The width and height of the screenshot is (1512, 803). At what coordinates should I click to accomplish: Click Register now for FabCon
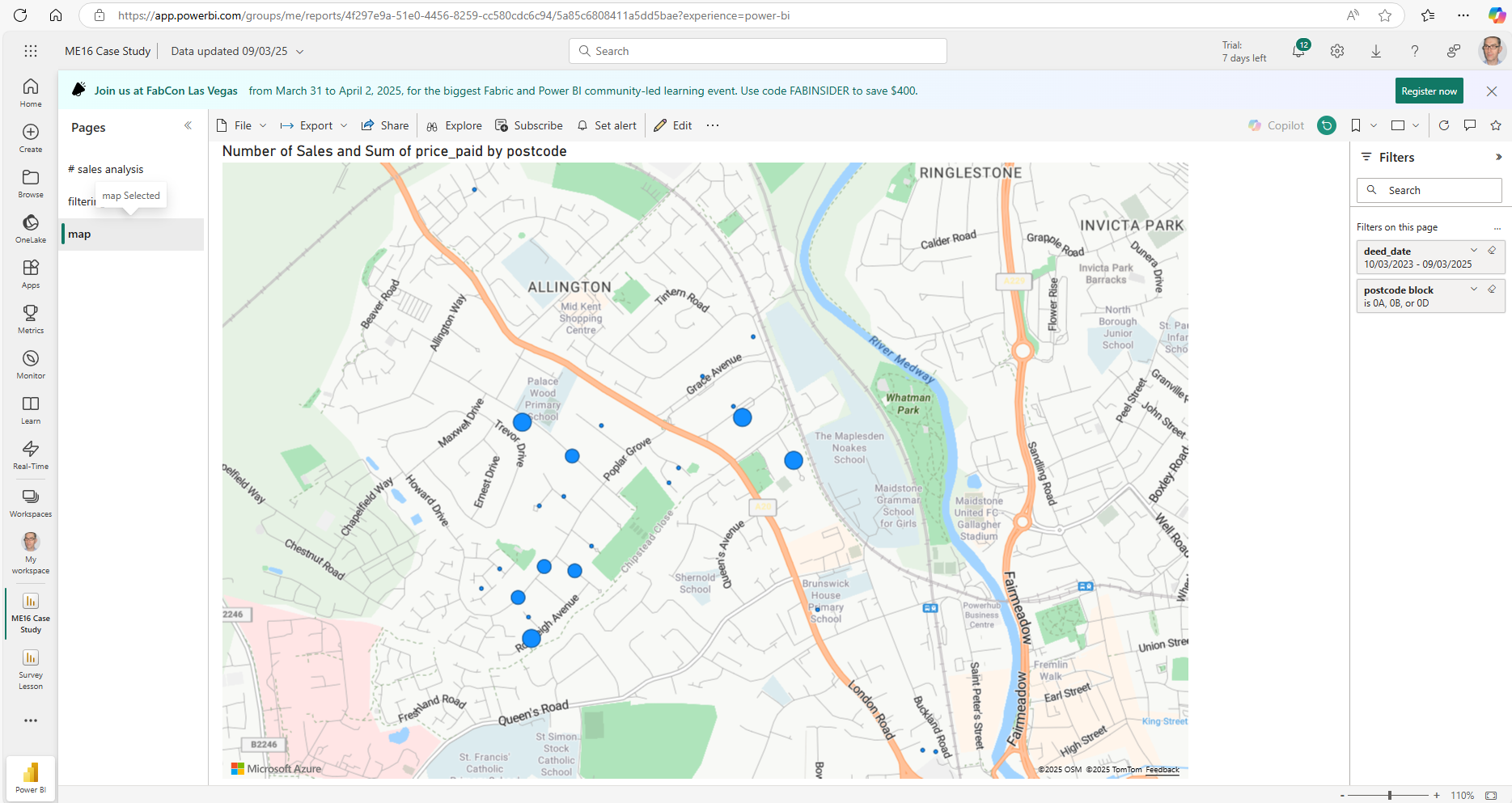click(1429, 91)
